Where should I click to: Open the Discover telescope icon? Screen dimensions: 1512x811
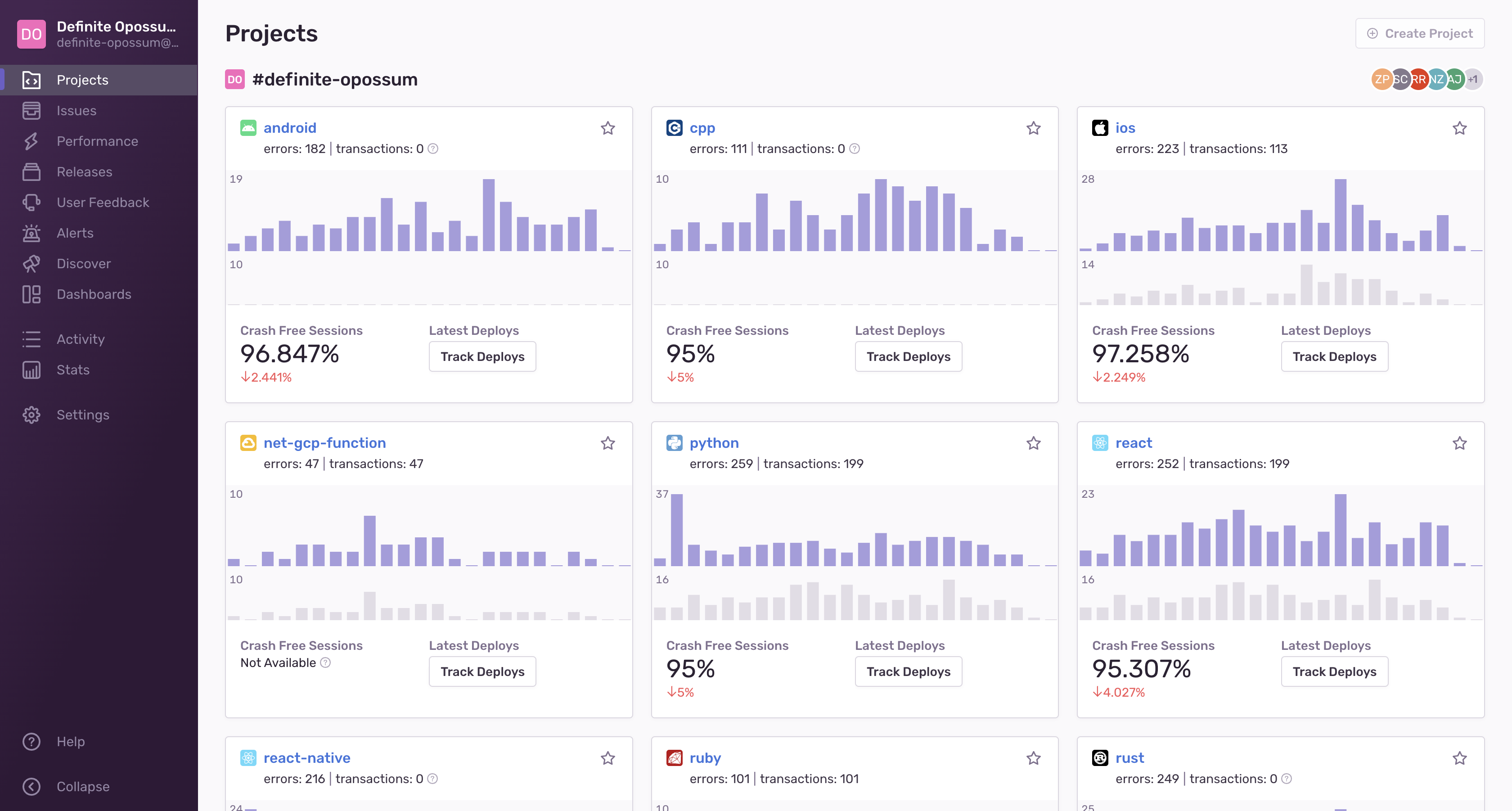(x=31, y=263)
